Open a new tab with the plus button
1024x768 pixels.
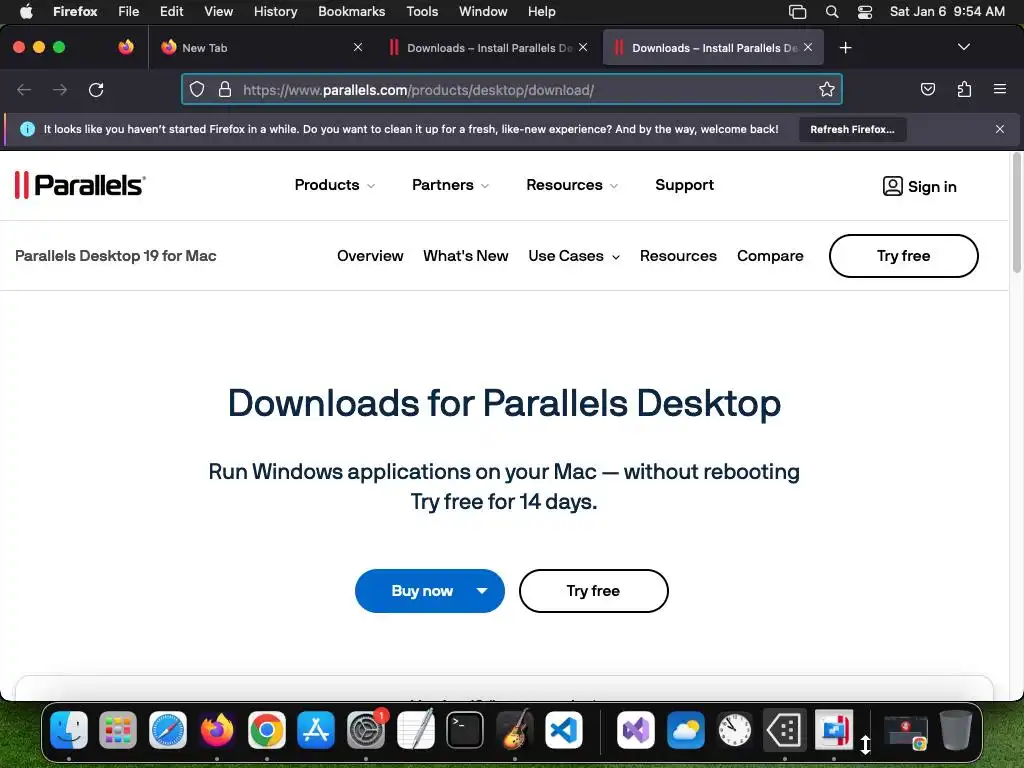[x=846, y=48]
